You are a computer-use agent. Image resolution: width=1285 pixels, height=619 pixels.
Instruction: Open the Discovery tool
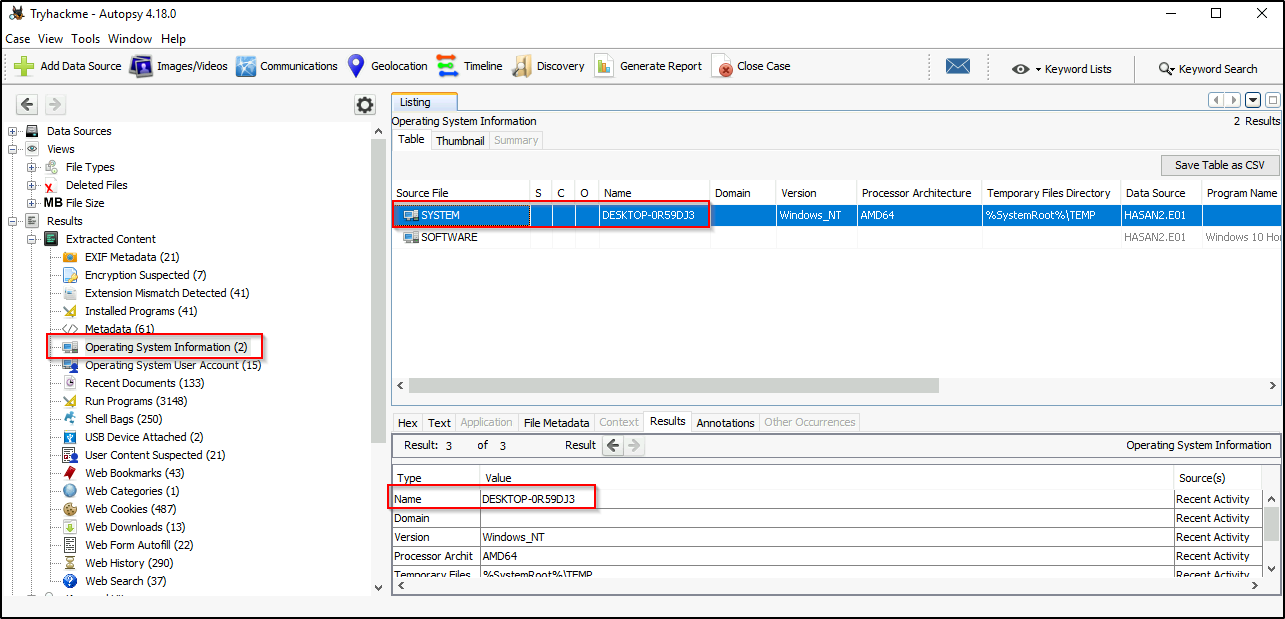click(547, 66)
